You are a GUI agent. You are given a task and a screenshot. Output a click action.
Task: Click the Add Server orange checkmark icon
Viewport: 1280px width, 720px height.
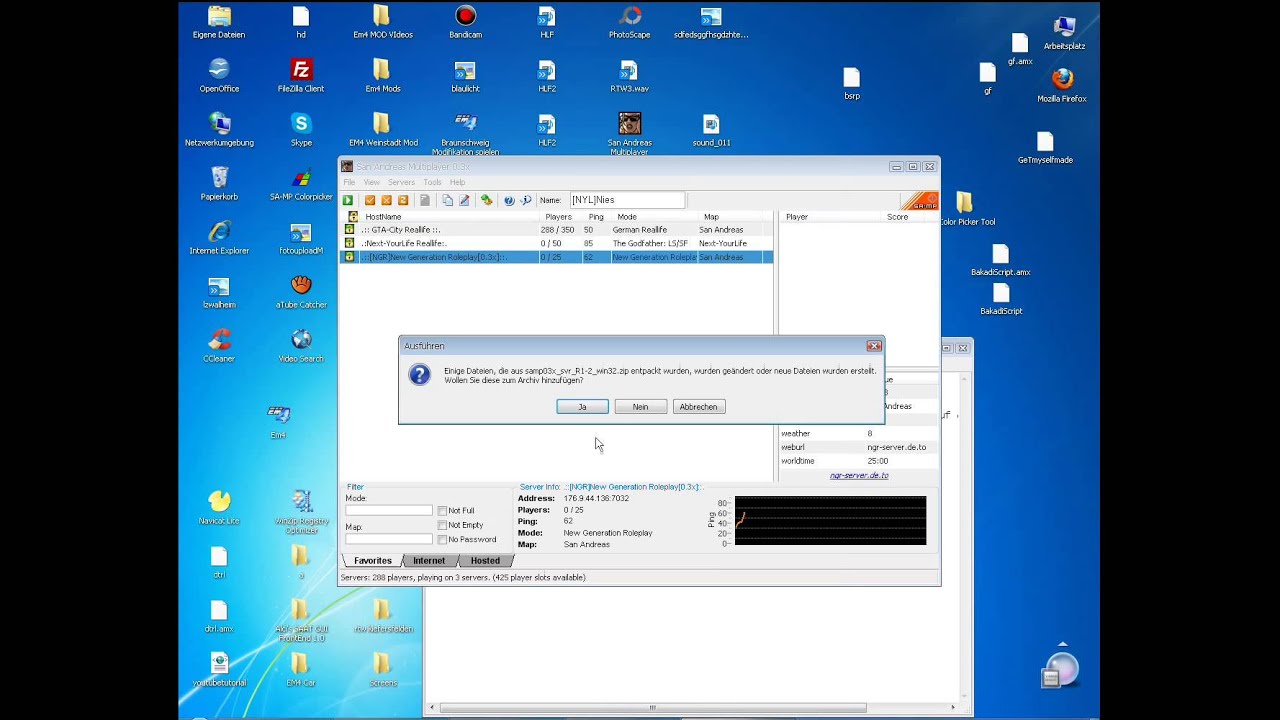[370, 200]
